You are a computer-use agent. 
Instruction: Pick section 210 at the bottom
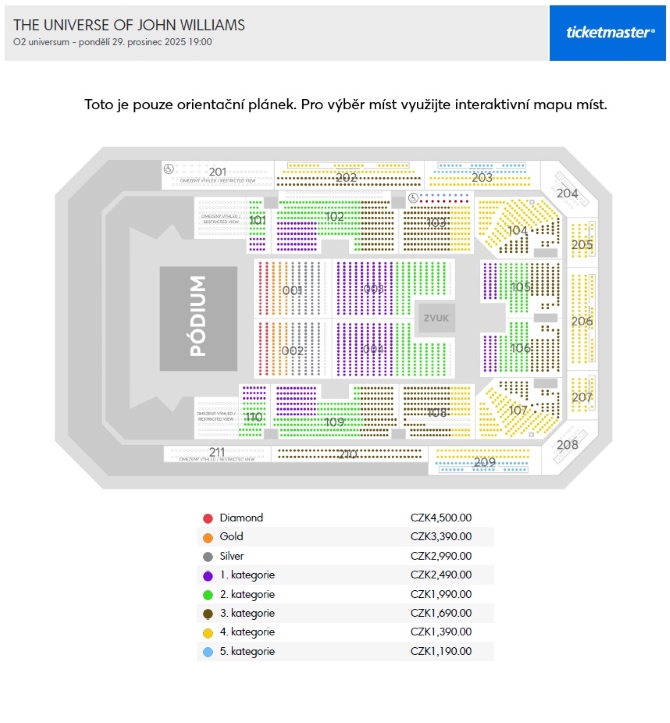click(x=349, y=454)
